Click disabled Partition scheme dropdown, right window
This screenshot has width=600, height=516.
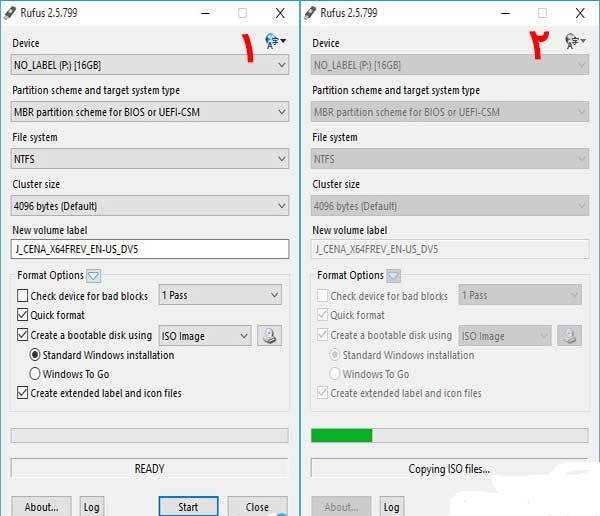(x=450, y=112)
